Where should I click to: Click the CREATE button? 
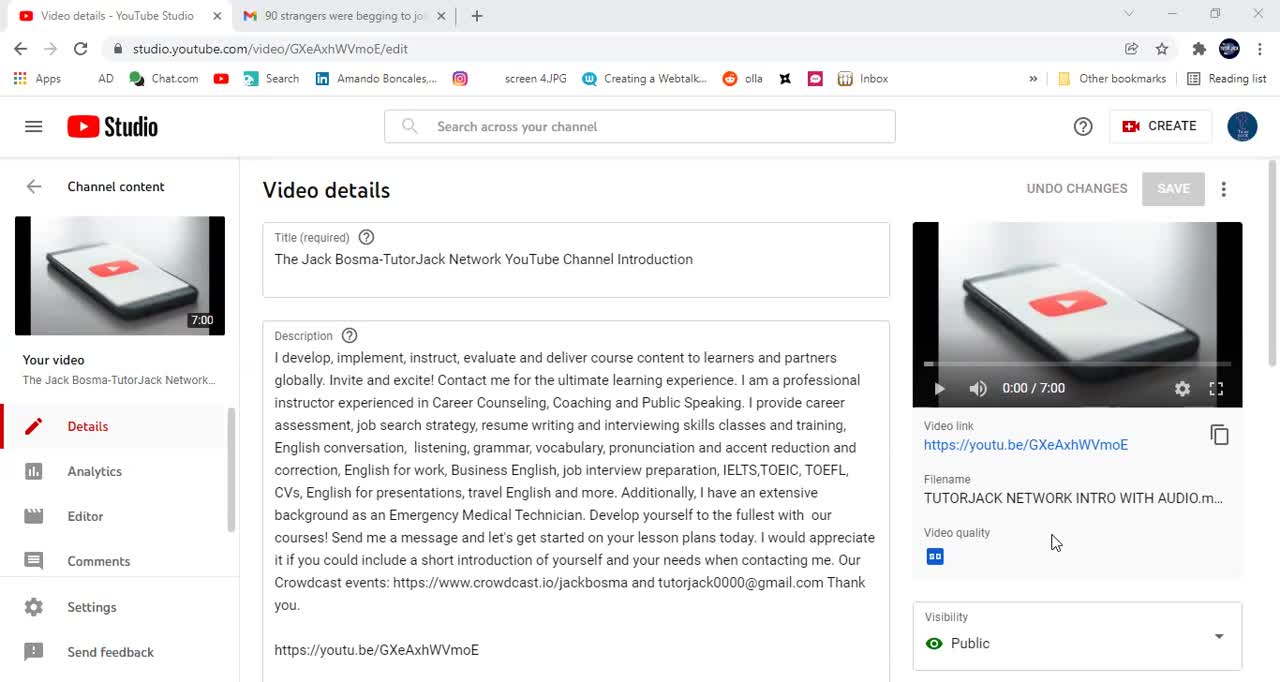(x=1160, y=126)
